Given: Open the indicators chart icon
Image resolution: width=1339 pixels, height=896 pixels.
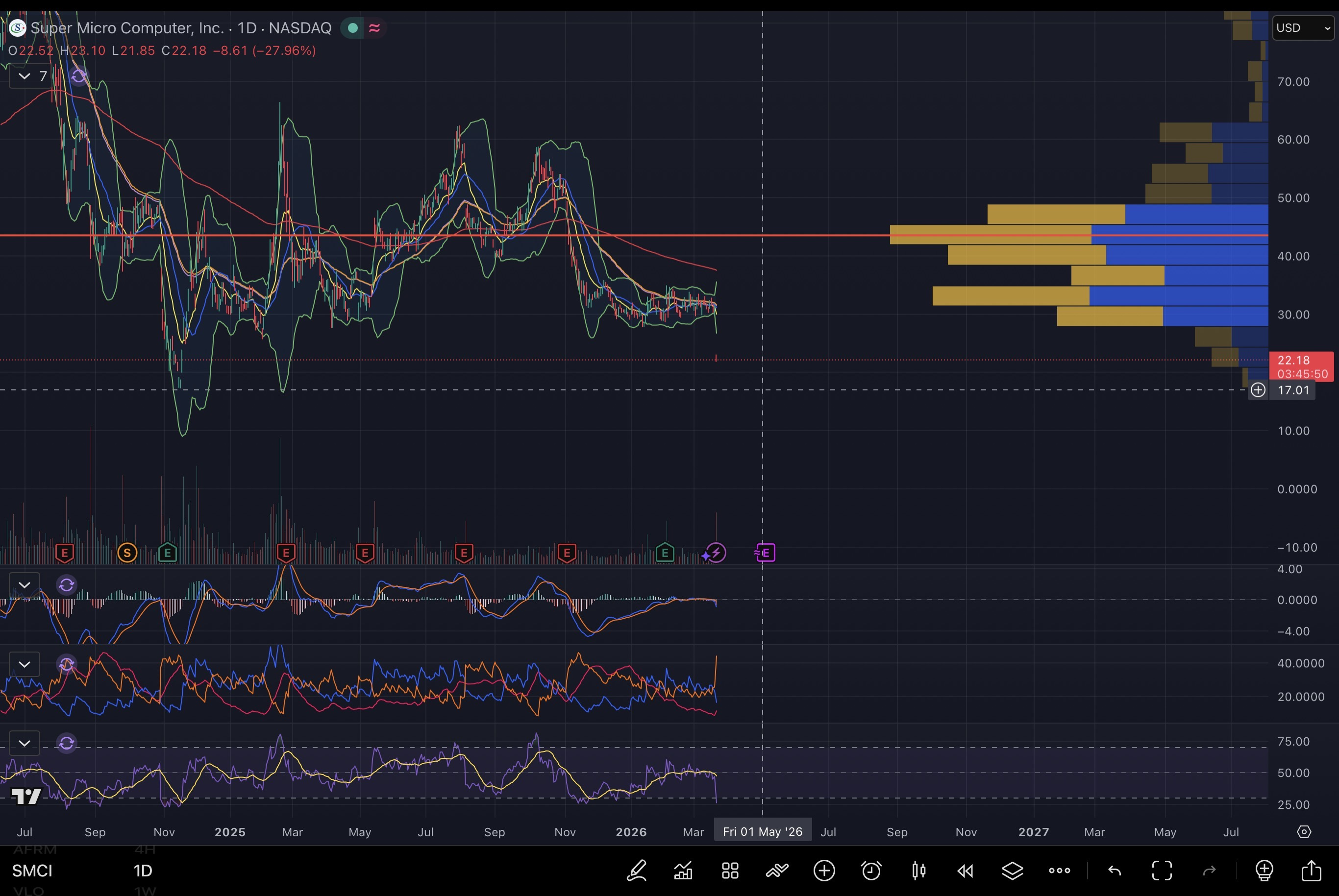Looking at the screenshot, I should pos(683,871).
